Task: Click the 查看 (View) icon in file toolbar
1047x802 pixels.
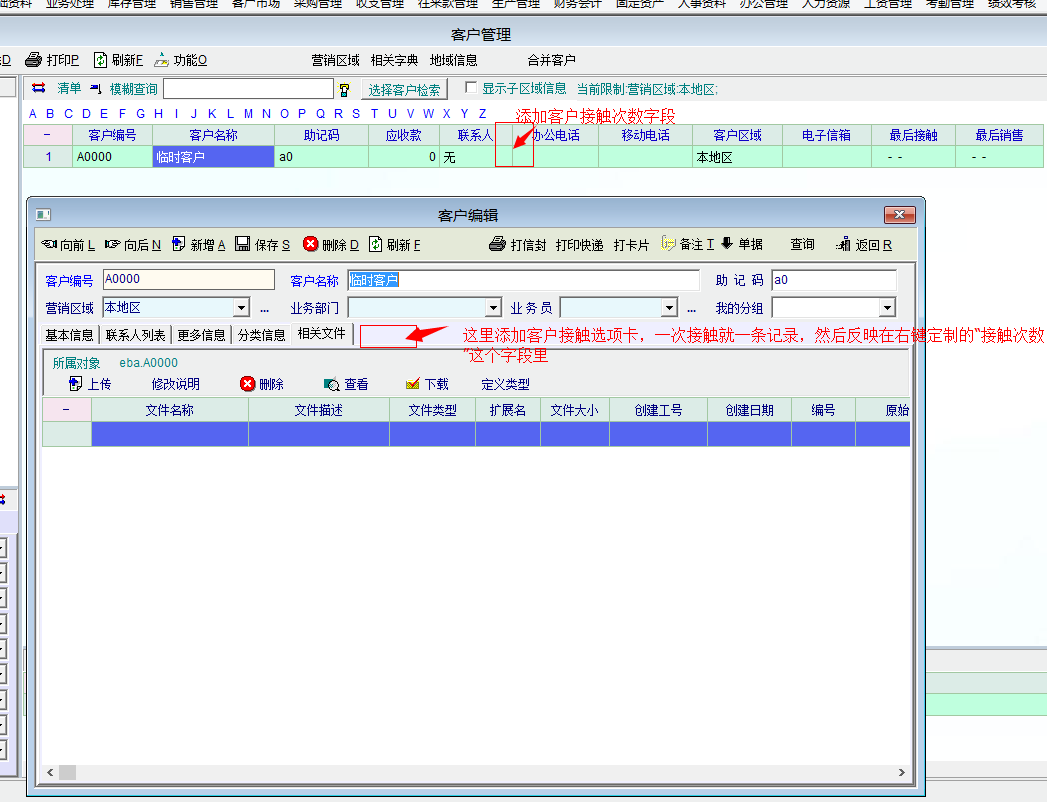Action: (x=332, y=384)
